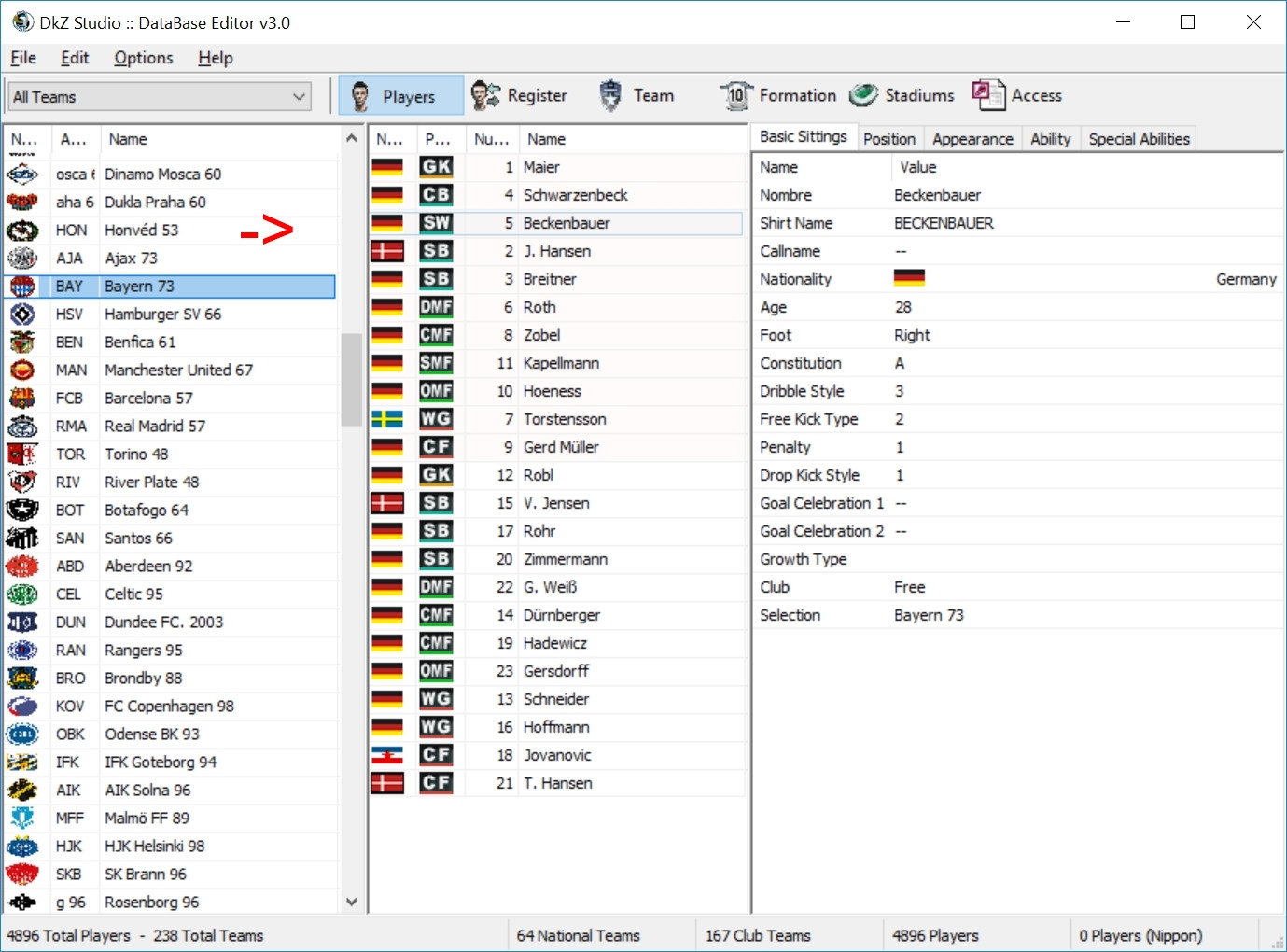Image resolution: width=1287 pixels, height=952 pixels.
Task: Switch to the Position tab
Action: pos(889,139)
